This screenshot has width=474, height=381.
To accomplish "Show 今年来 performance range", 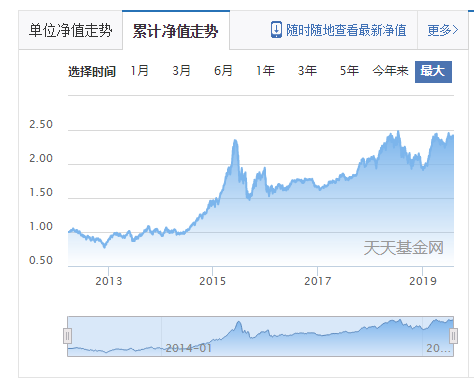I will coord(390,71).
